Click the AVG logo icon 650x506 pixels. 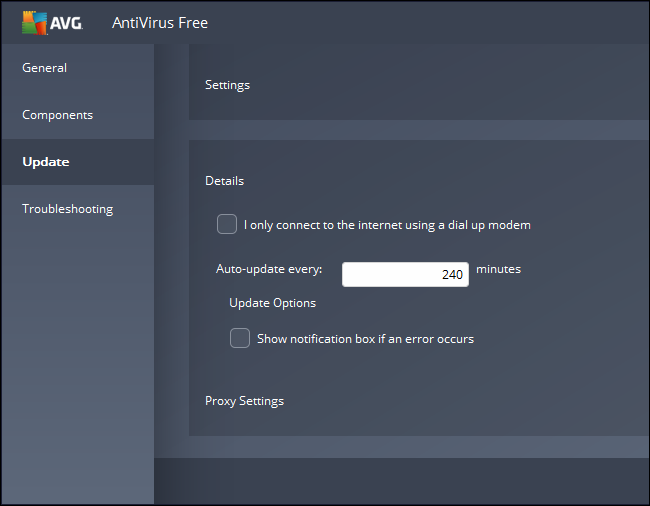(x=34, y=23)
